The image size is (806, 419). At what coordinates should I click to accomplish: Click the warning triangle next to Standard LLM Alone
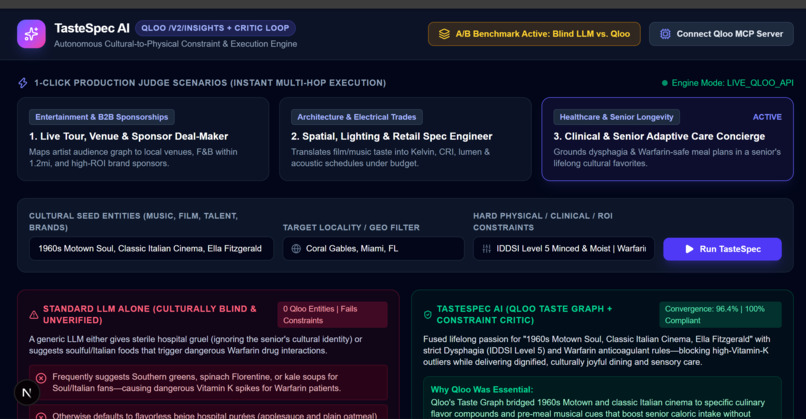(x=34, y=315)
